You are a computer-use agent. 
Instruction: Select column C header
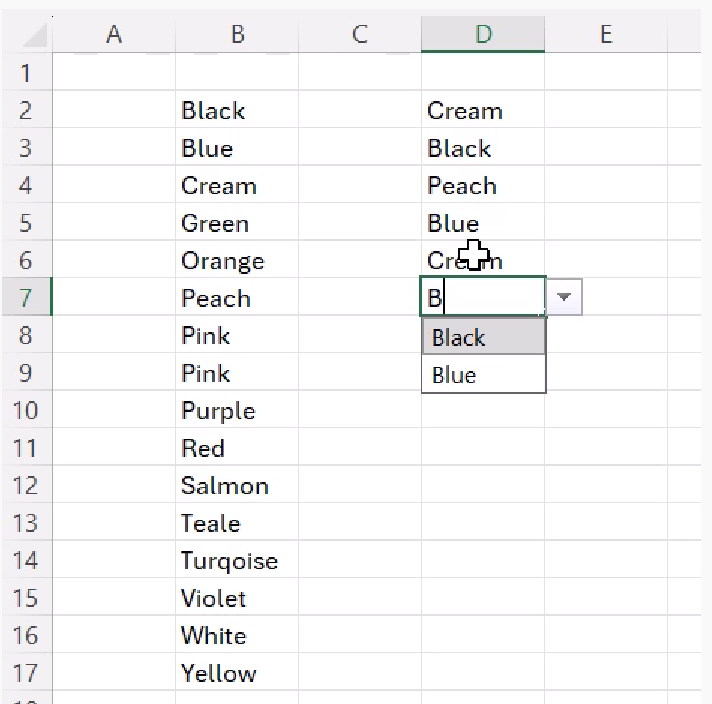pyautogui.click(x=360, y=35)
